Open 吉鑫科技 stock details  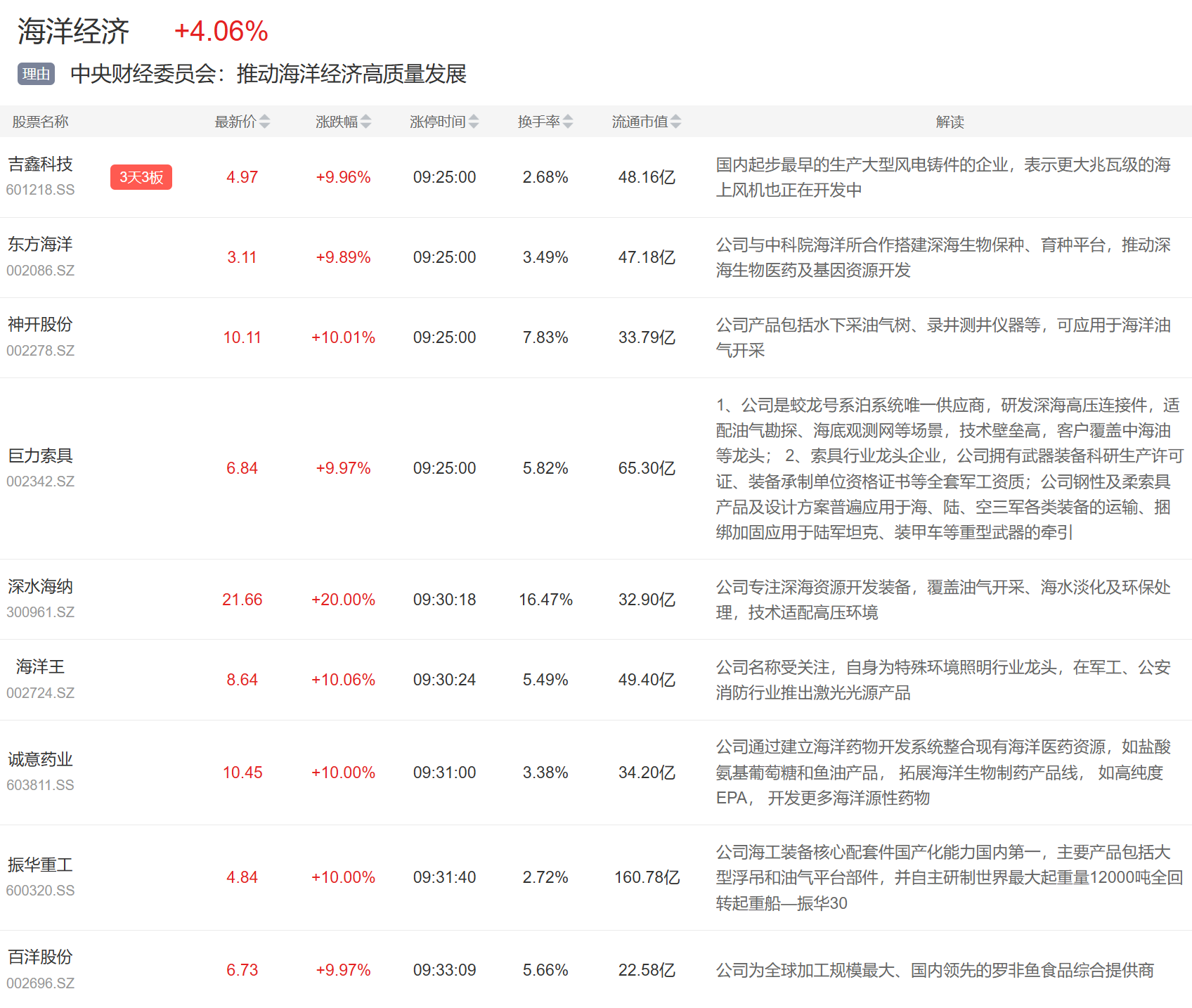tap(40, 164)
